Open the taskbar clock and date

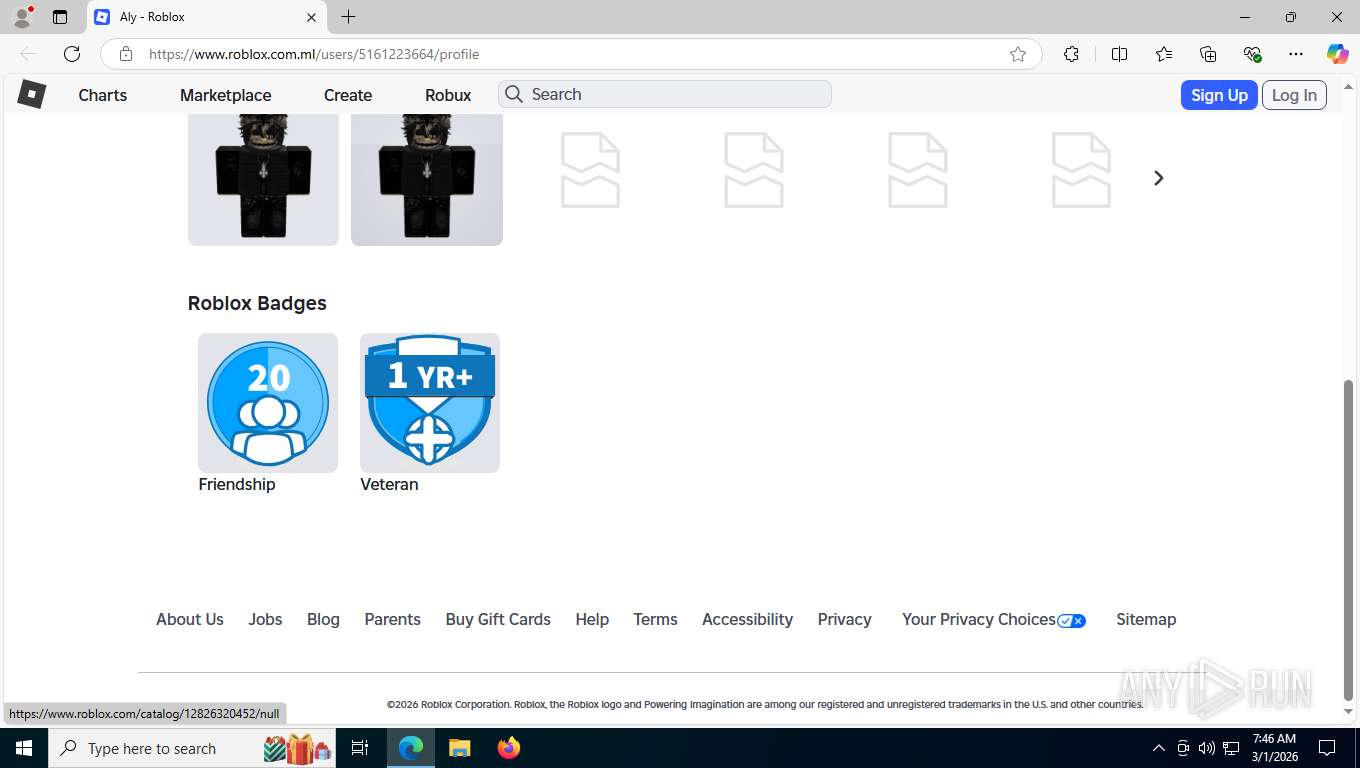[1274, 748]
